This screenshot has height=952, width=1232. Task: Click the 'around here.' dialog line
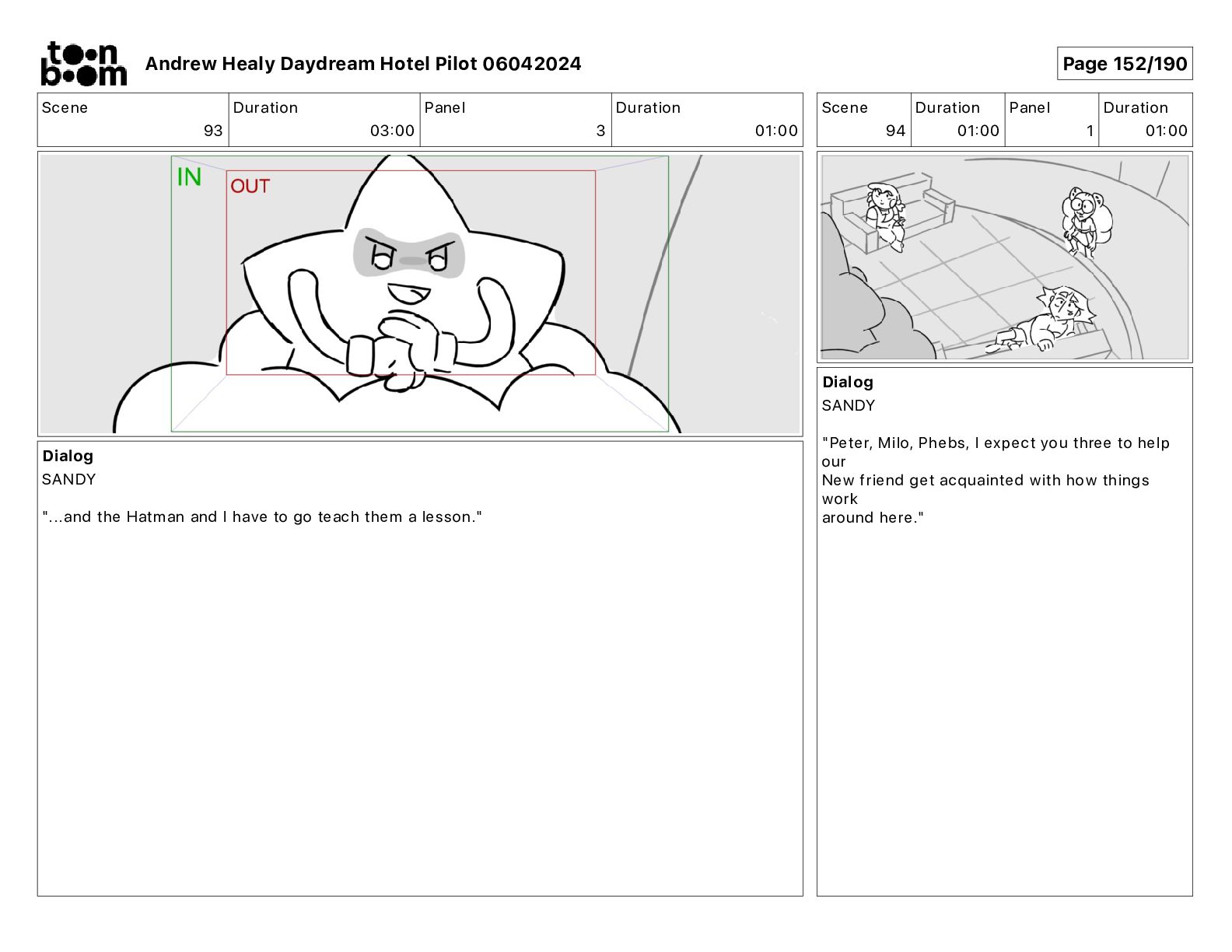(873, 517)
